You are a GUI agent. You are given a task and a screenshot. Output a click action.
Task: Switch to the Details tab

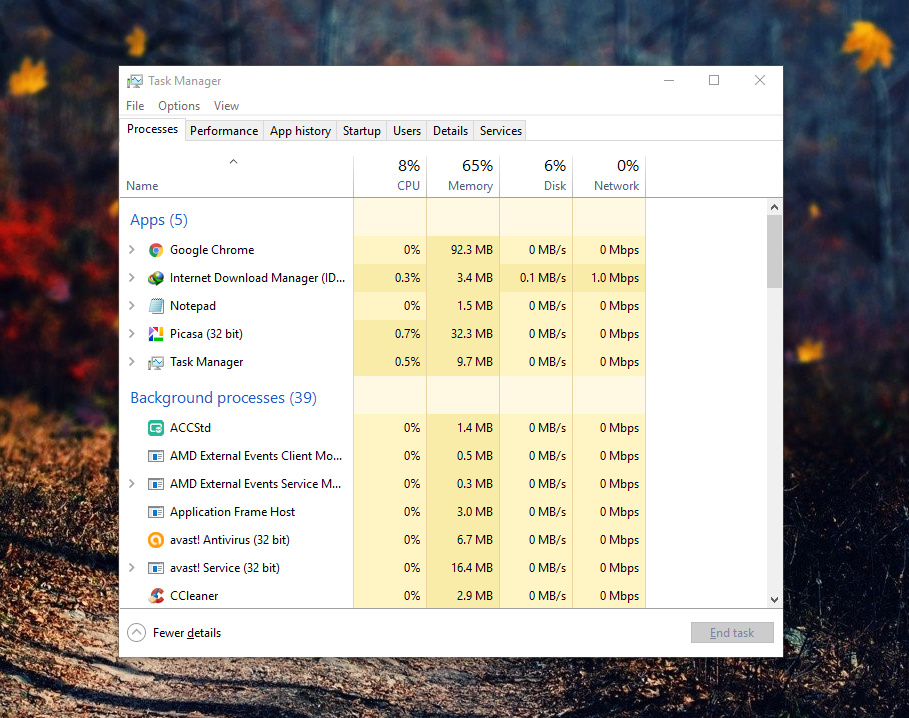pyautogui.click(x=450, y=131)
